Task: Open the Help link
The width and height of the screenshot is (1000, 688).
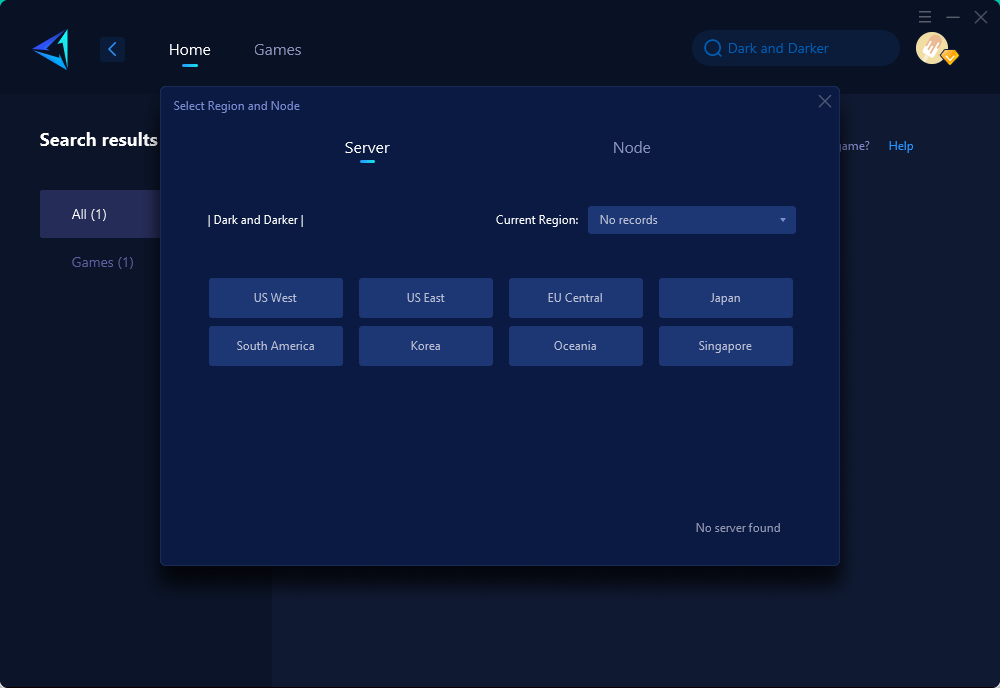Action: [x=901, y=146]
